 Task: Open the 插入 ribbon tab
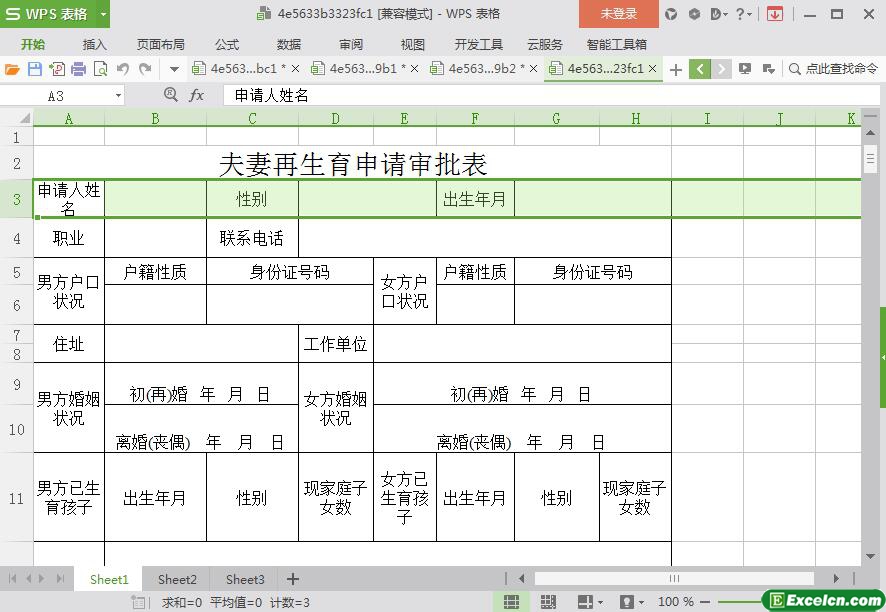point(94,44)
